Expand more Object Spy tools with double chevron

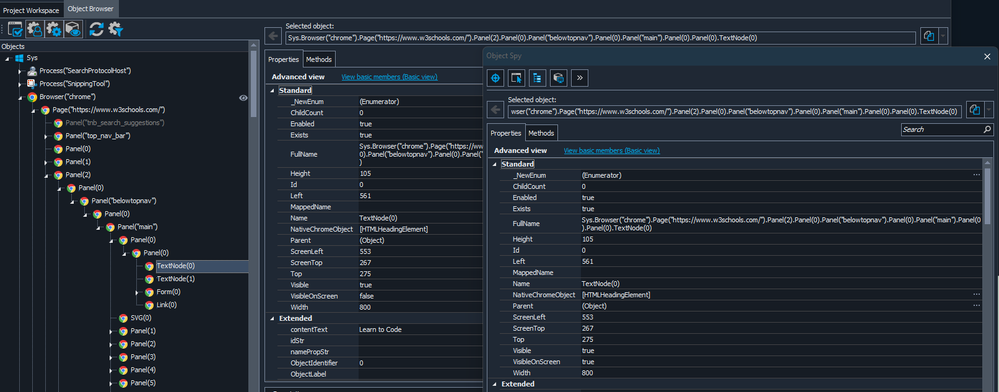(x=579, y=78)
